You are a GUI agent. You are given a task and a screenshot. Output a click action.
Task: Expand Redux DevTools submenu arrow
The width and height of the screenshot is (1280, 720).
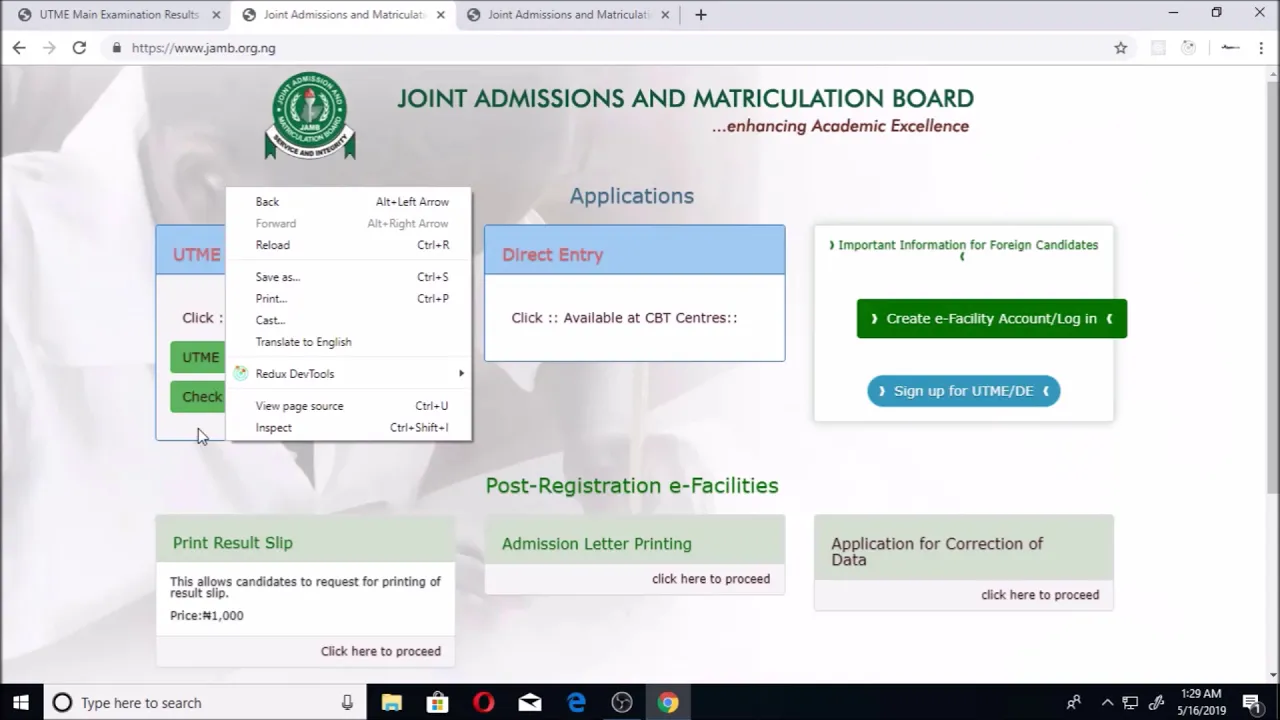pyautogui.click(x=461, y=373)
